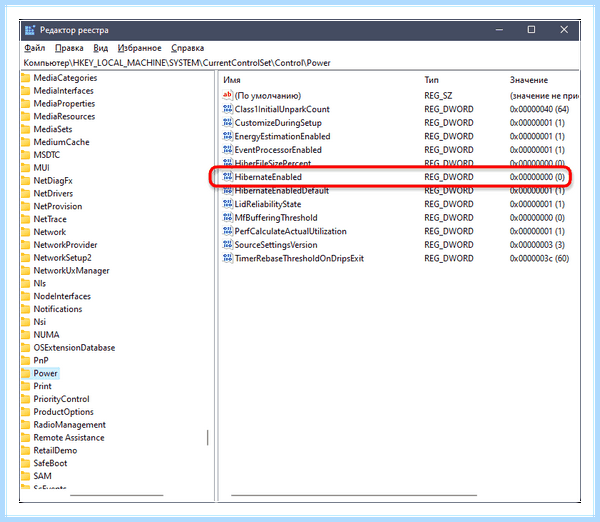This screenshot has height=522, width=600.
Task: Open the Справка menu
Action: [x=188, y=48]
